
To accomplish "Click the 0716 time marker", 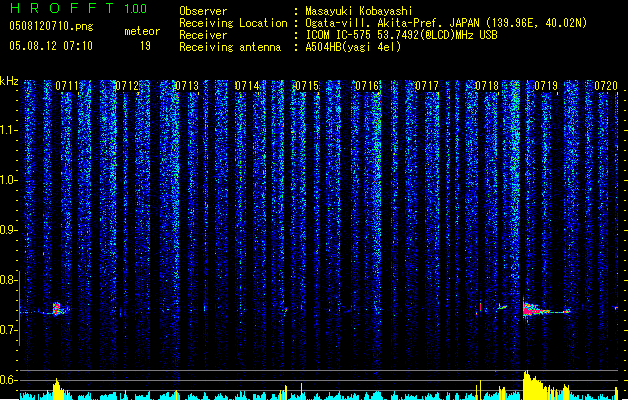I will [x=367, y=86].
